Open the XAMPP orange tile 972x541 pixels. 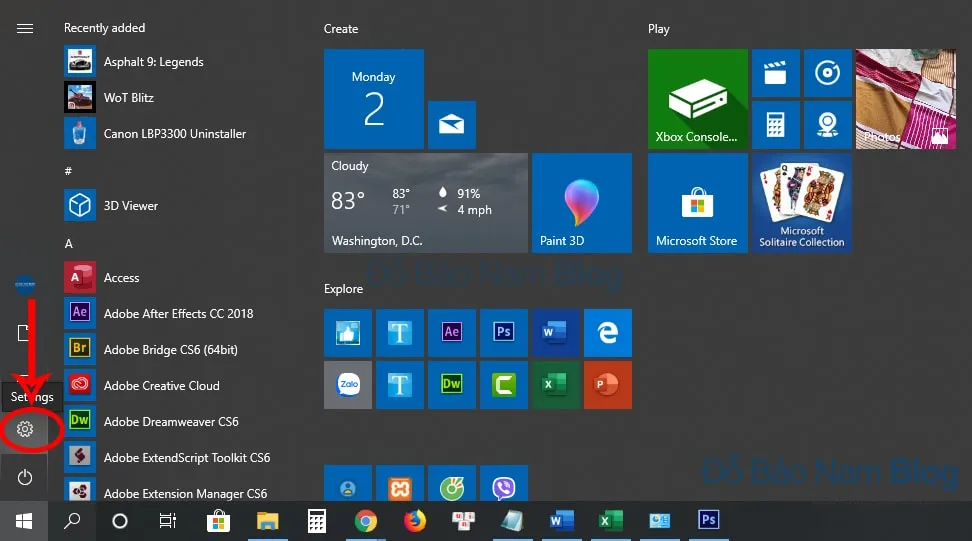(x=400, y=483)
